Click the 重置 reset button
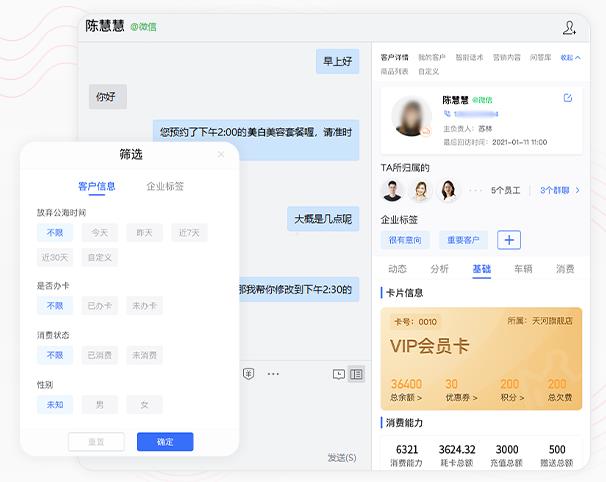The height and width of the screenshot is (482, 606). (x=96, y=442)
